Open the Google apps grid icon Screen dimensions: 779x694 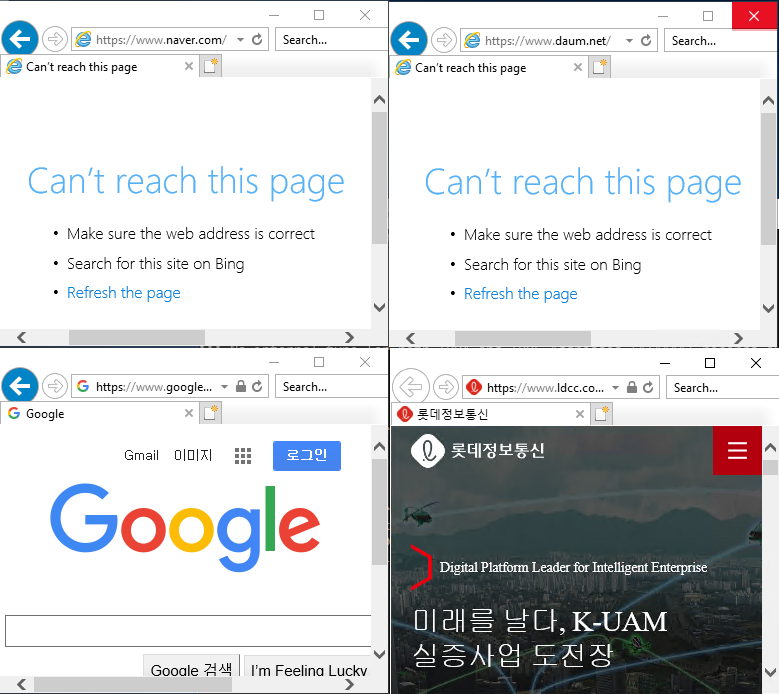point(243,456)
